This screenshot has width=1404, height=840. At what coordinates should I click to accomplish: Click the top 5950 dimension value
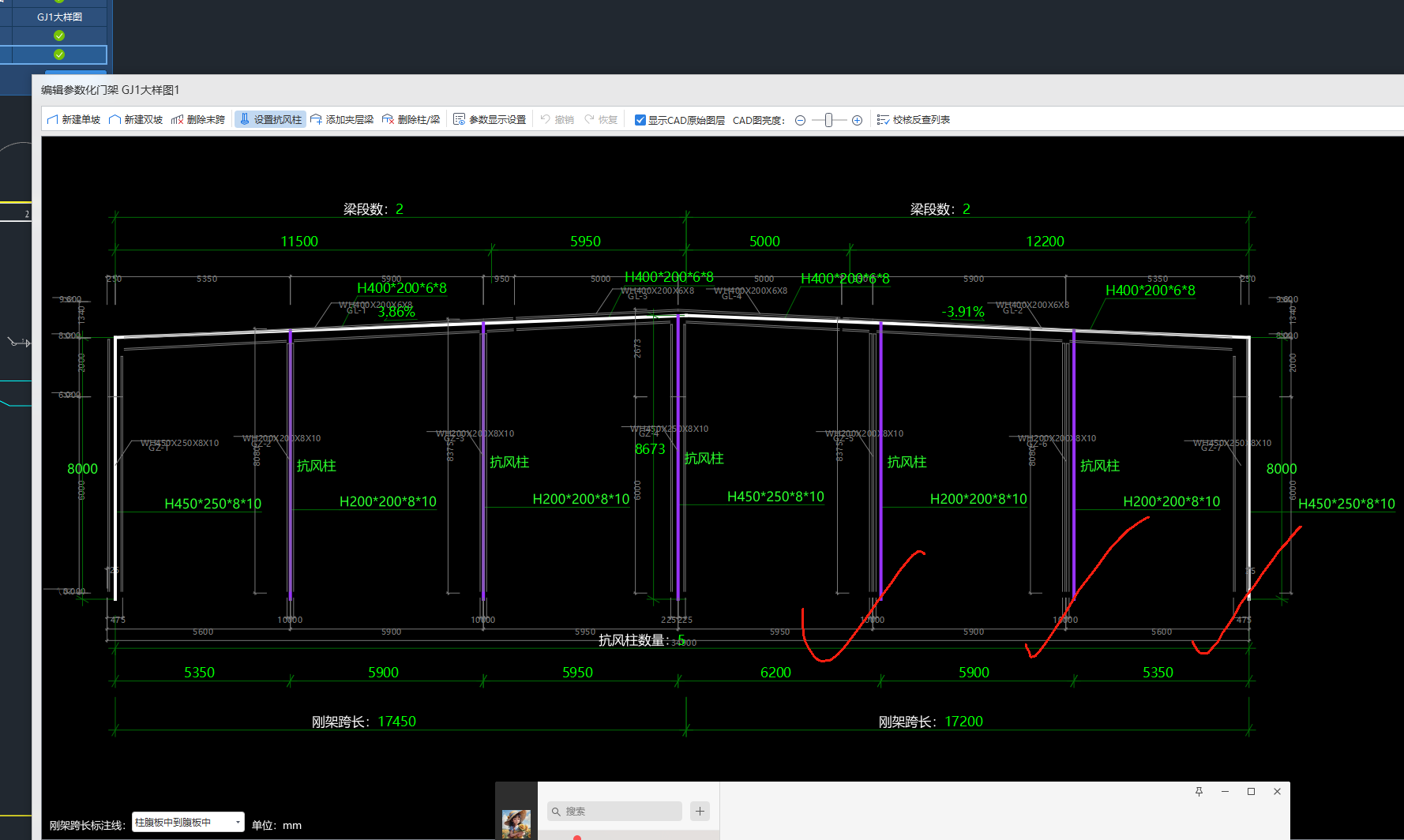[585, 242]
